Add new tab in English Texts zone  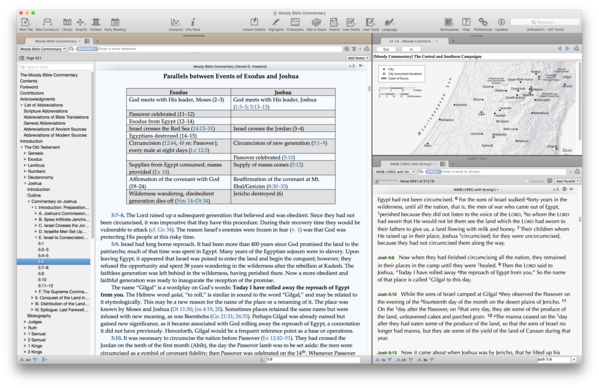[453, 164]
